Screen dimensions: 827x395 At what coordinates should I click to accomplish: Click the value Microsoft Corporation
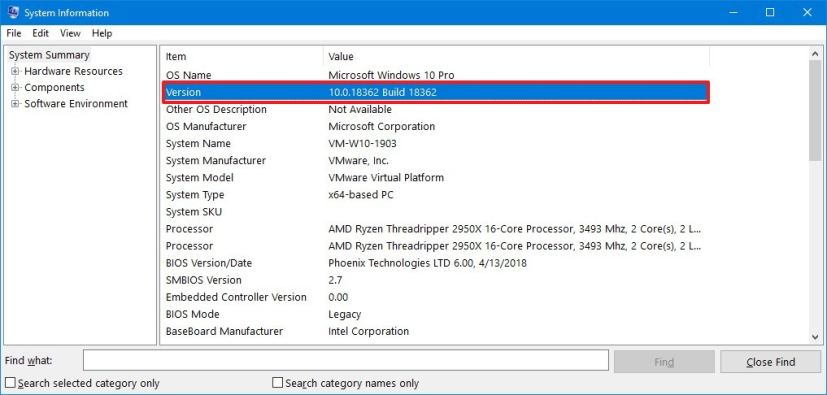pyautogui.click(x=382, y=127)
